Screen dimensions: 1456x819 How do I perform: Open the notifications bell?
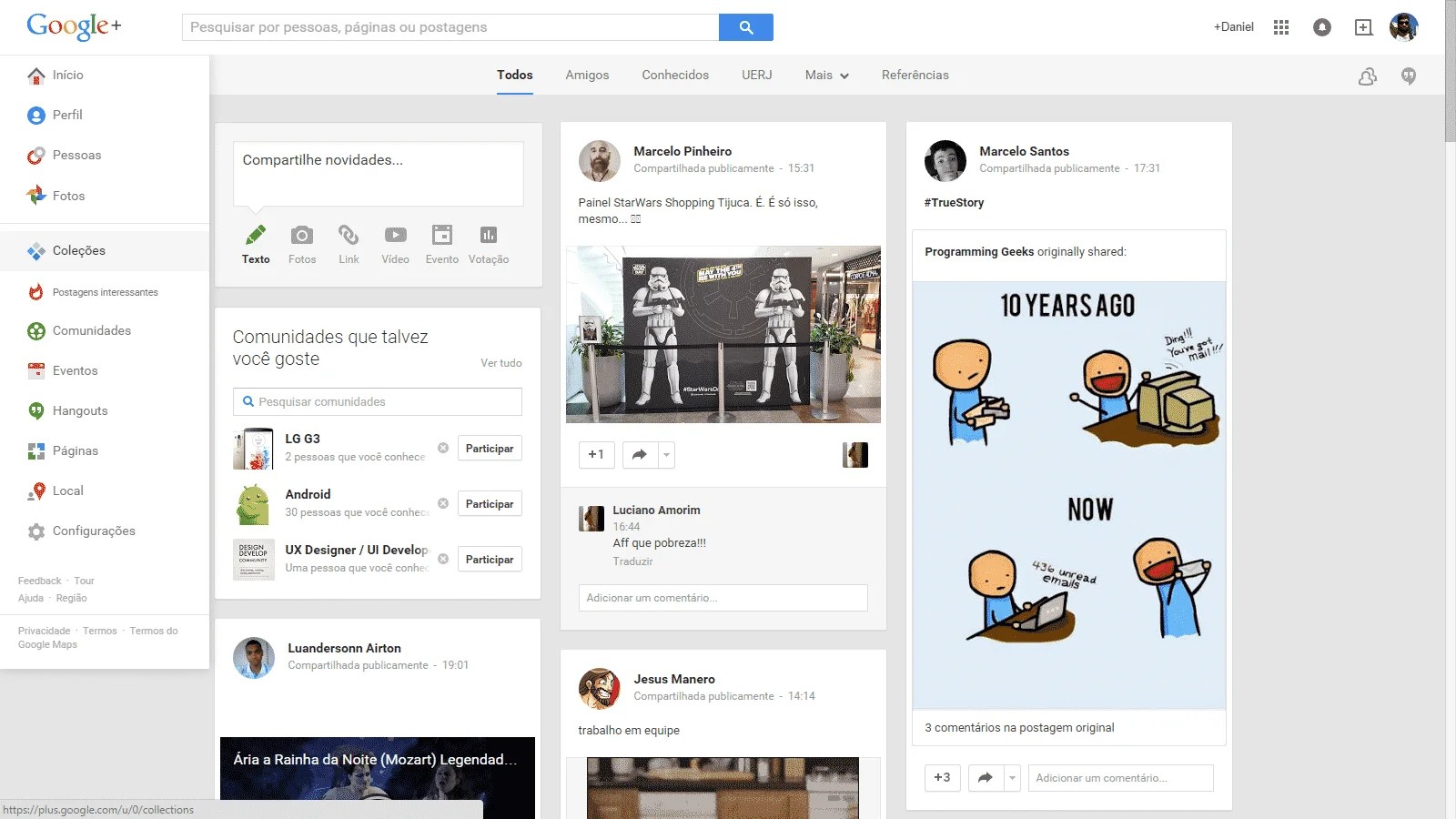click(x=1322, y=27)
